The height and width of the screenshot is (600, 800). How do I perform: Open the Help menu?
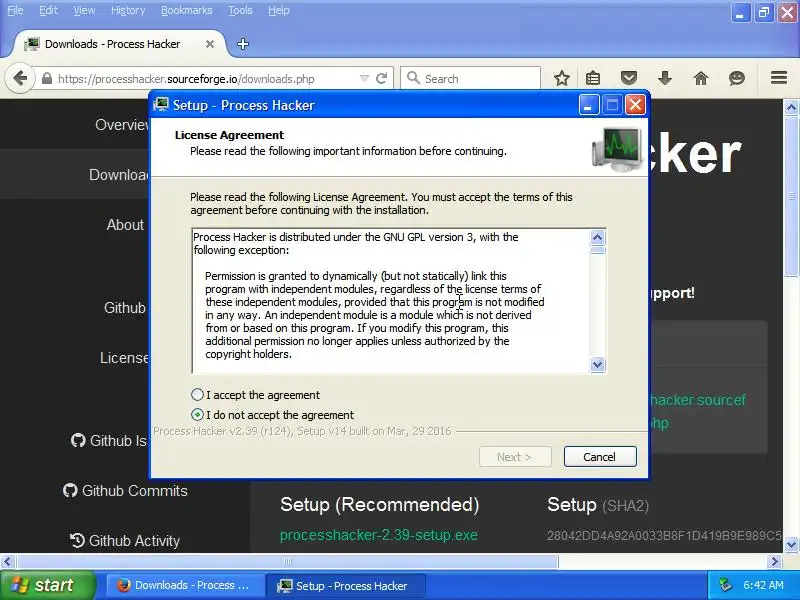point(279,10)
